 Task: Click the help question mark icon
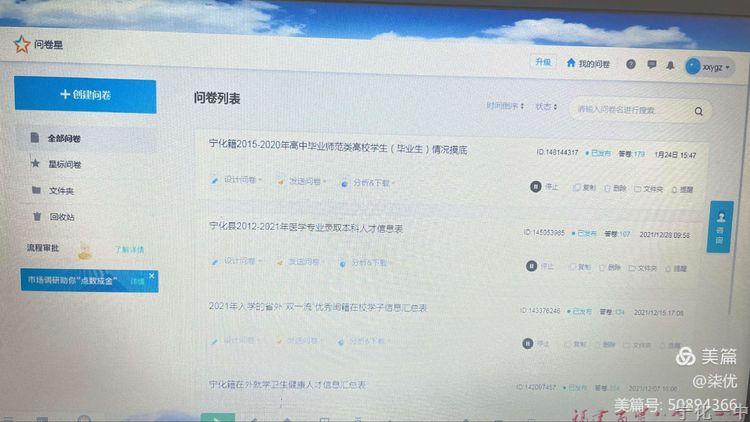[630, 64]
